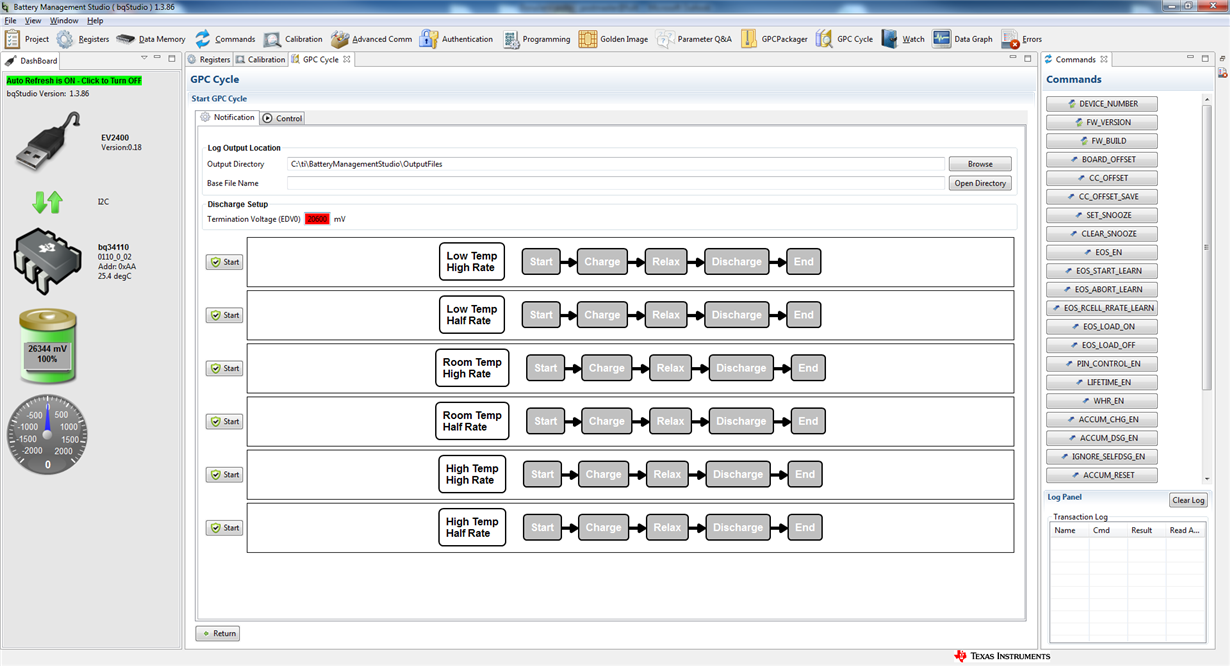Open the Window menu
Image resolution: width=1230 pixels, height=666 pixels.
pos(64,20)
